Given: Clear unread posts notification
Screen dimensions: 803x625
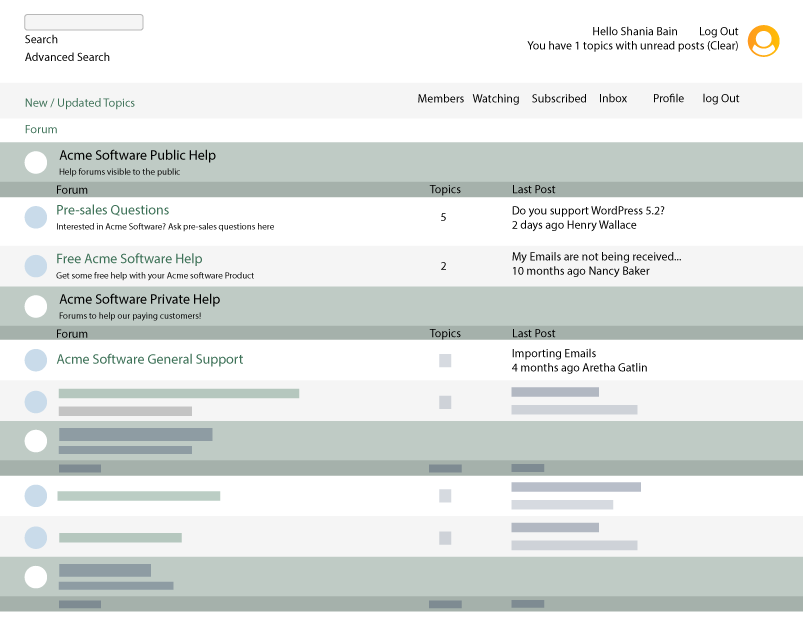Looking at the screenshot, I should pyautogui.click(x=723, y=46).
